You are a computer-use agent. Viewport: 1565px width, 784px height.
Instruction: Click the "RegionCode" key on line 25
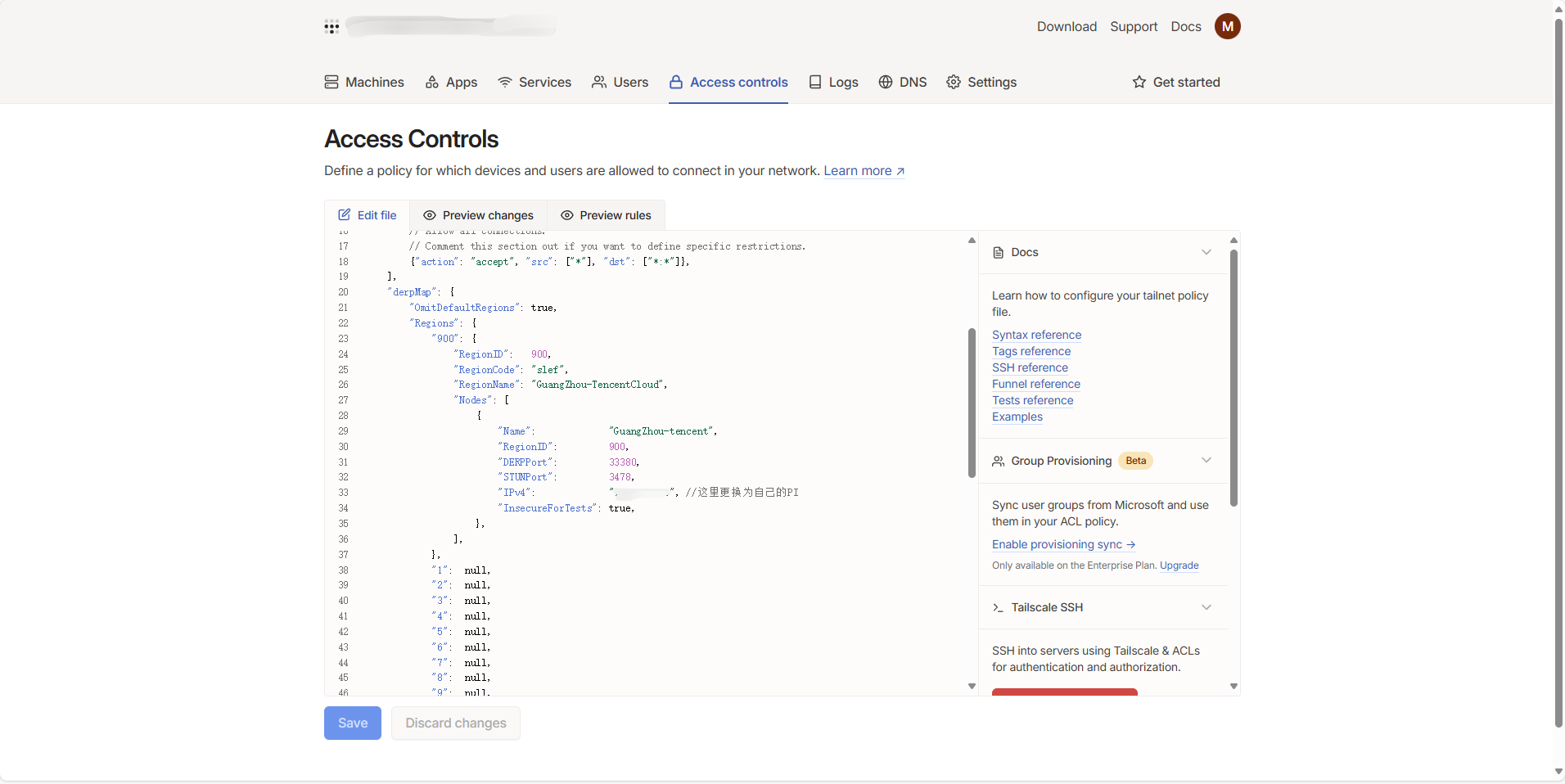click(x=488, y=370)
